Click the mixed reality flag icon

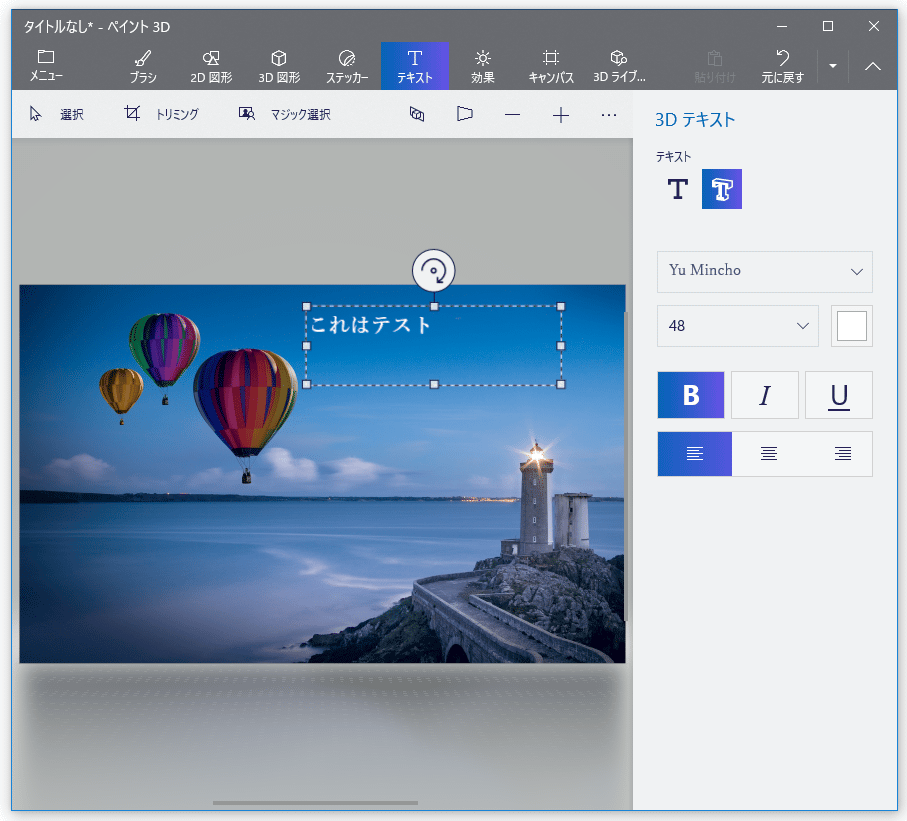click(x=464, y=115)
